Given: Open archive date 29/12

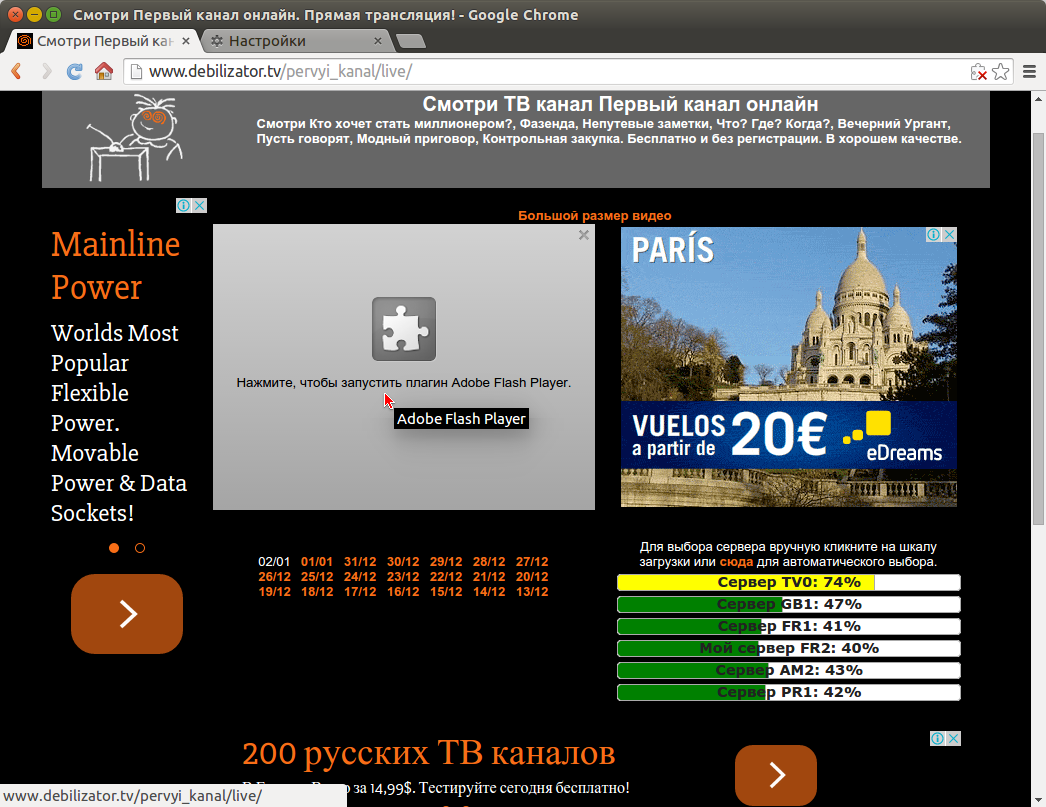Looking at the screenshot, I should coord(446,562).
